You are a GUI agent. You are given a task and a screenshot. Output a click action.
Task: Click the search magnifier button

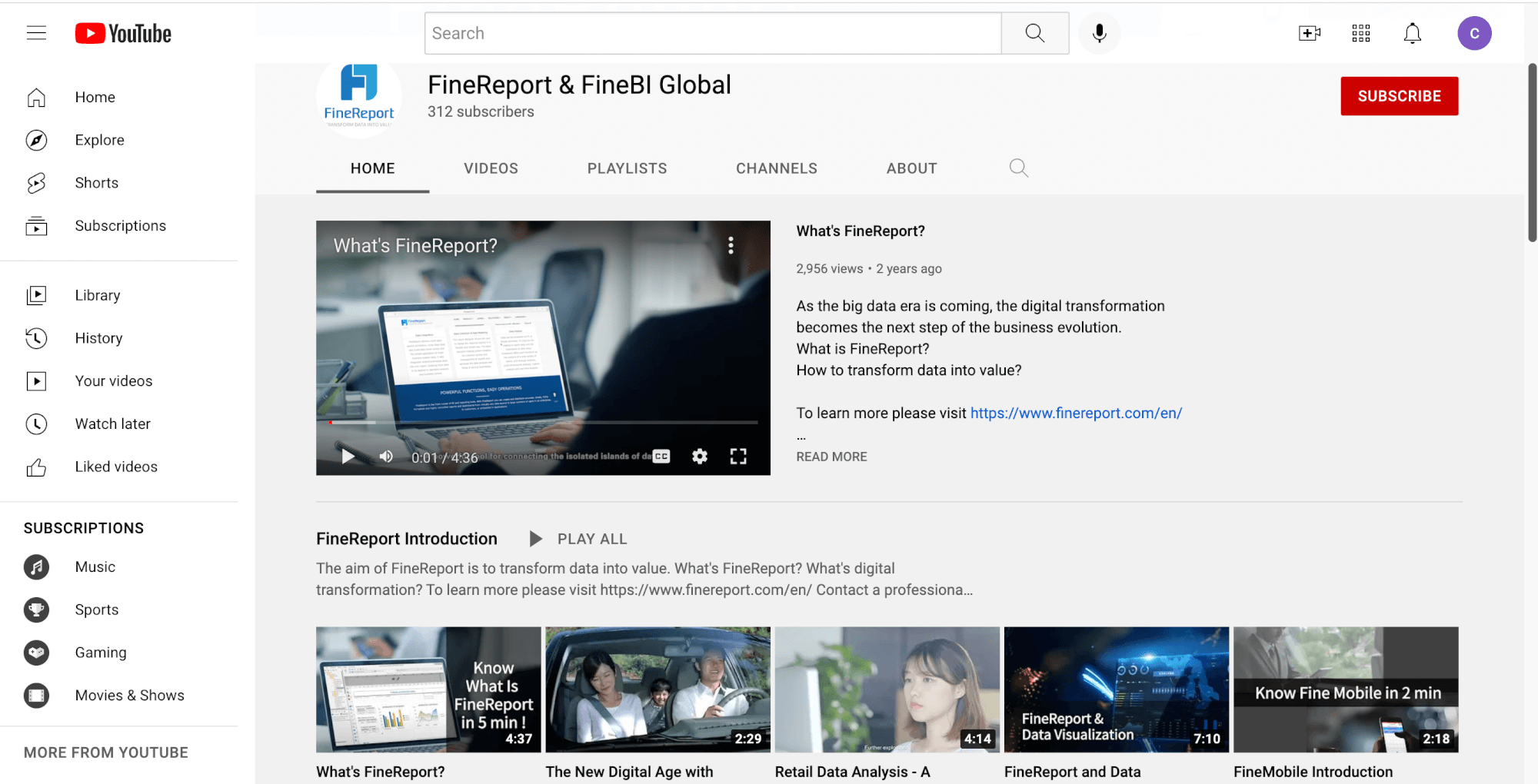point(1035,33)
